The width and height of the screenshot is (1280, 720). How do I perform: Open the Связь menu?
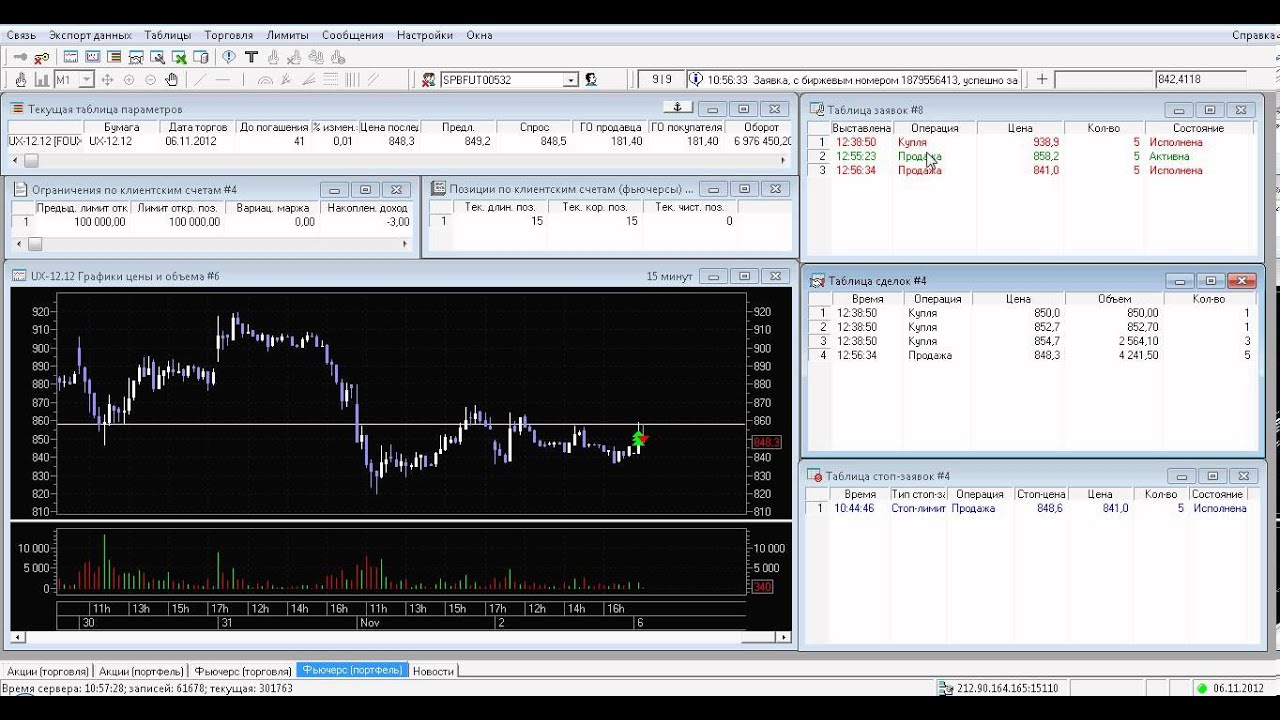point(21,35)
